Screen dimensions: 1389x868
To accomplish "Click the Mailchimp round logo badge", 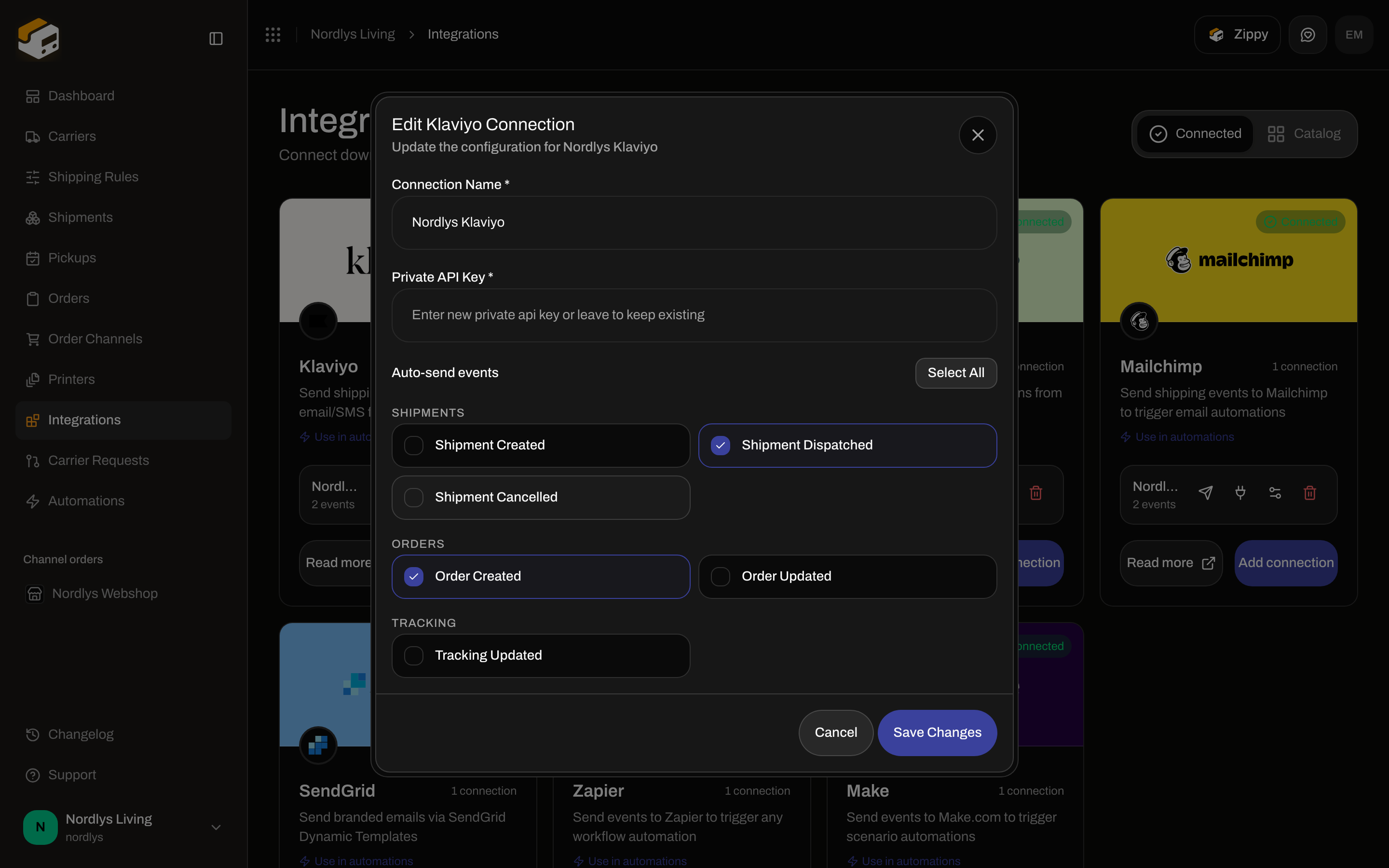I will (x=1139, y=321).
